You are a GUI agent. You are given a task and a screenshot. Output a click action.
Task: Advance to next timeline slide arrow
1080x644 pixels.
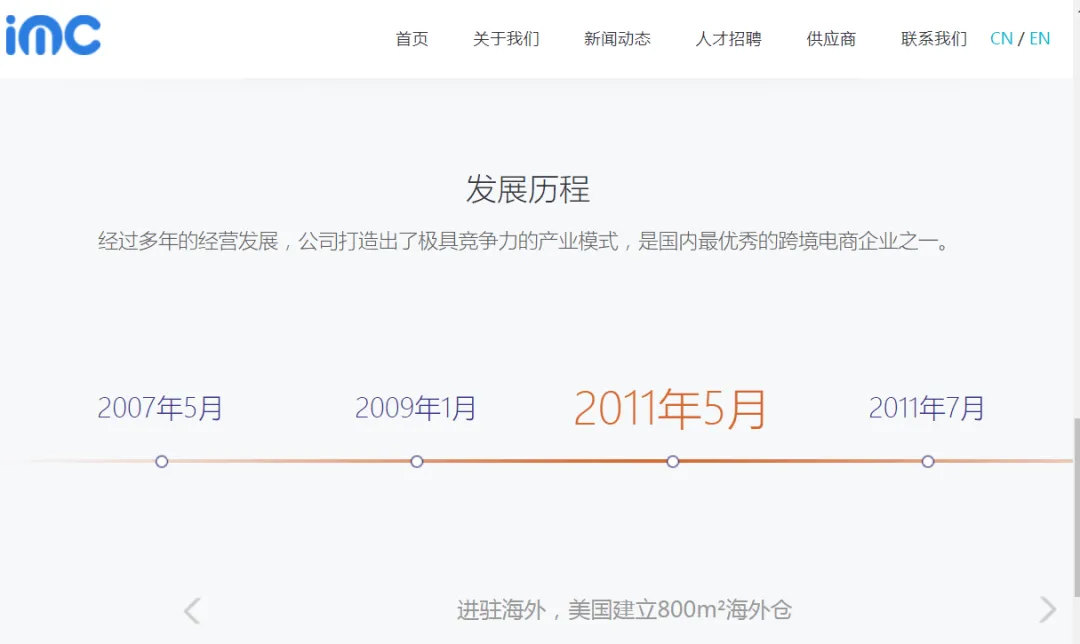pos(1047,610)
